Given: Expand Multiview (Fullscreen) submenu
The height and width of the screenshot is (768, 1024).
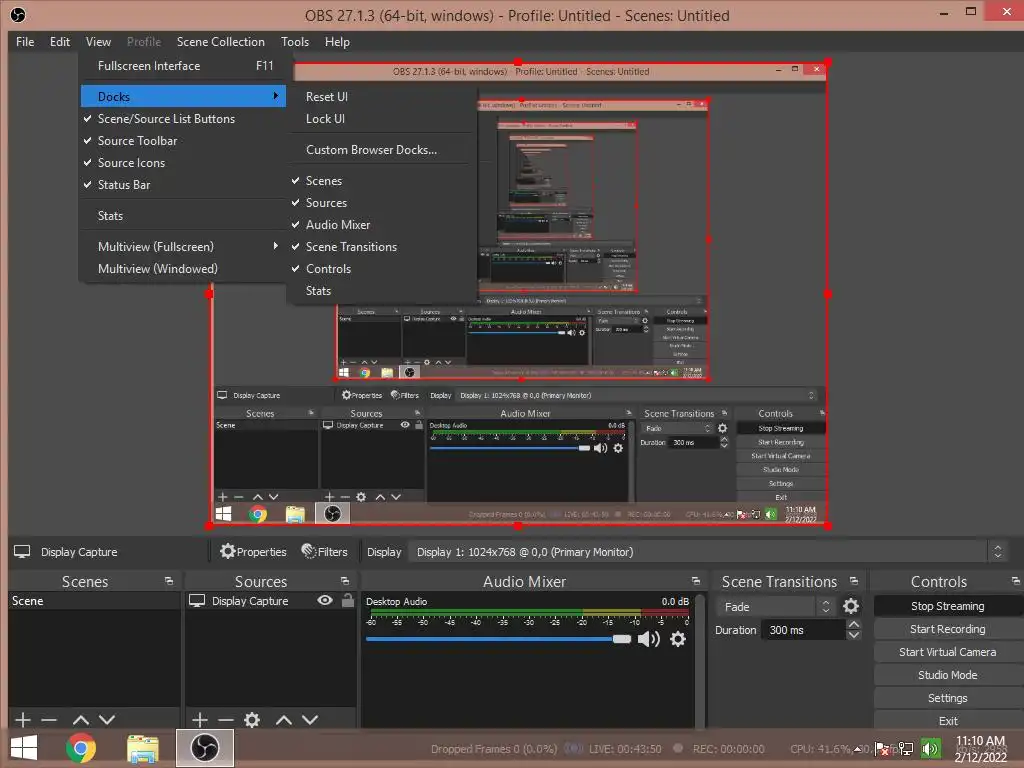Looking at the screenshot, I should [x=183, y=247].
